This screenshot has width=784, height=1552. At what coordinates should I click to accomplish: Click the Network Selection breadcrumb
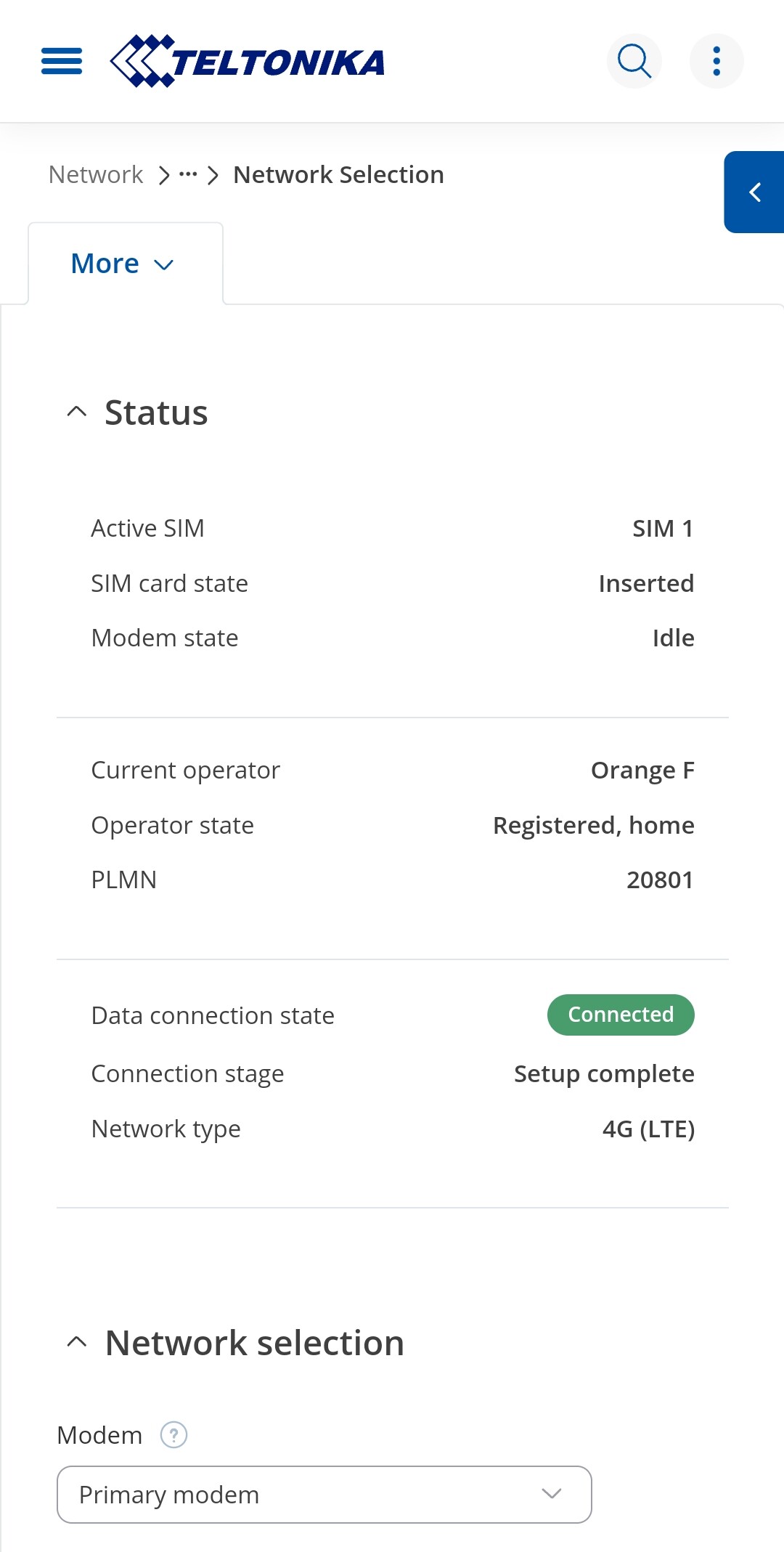point(338,175)
